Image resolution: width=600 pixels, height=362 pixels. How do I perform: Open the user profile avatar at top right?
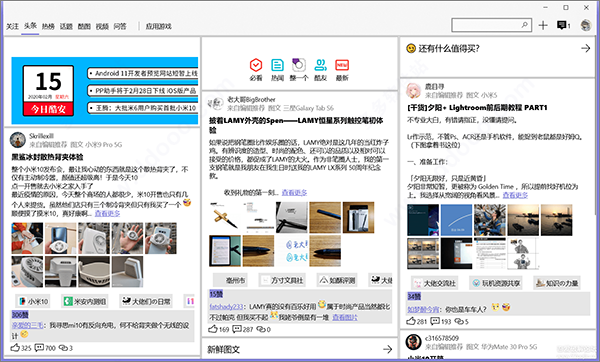point(586,25)
